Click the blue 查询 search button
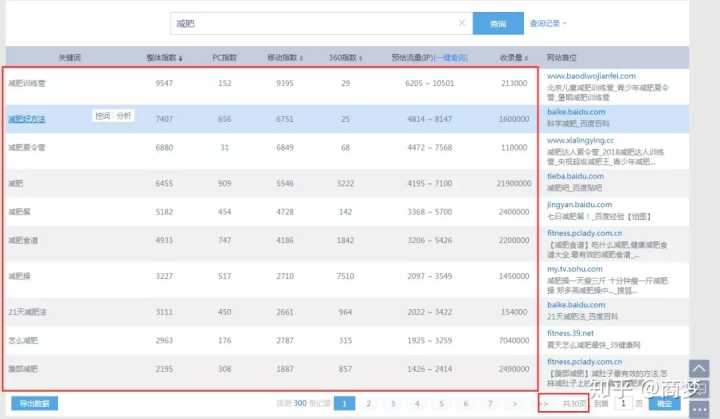 point(498,23)
